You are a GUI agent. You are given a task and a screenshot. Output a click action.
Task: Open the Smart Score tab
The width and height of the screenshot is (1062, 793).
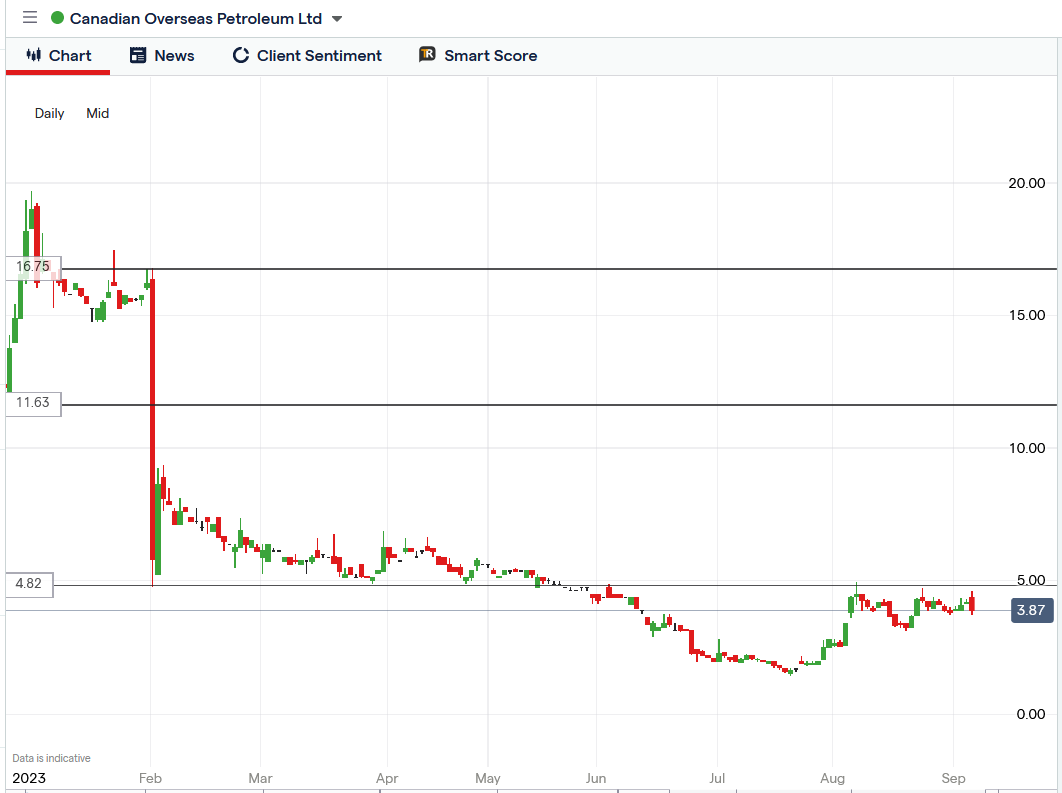pos(478,56)
